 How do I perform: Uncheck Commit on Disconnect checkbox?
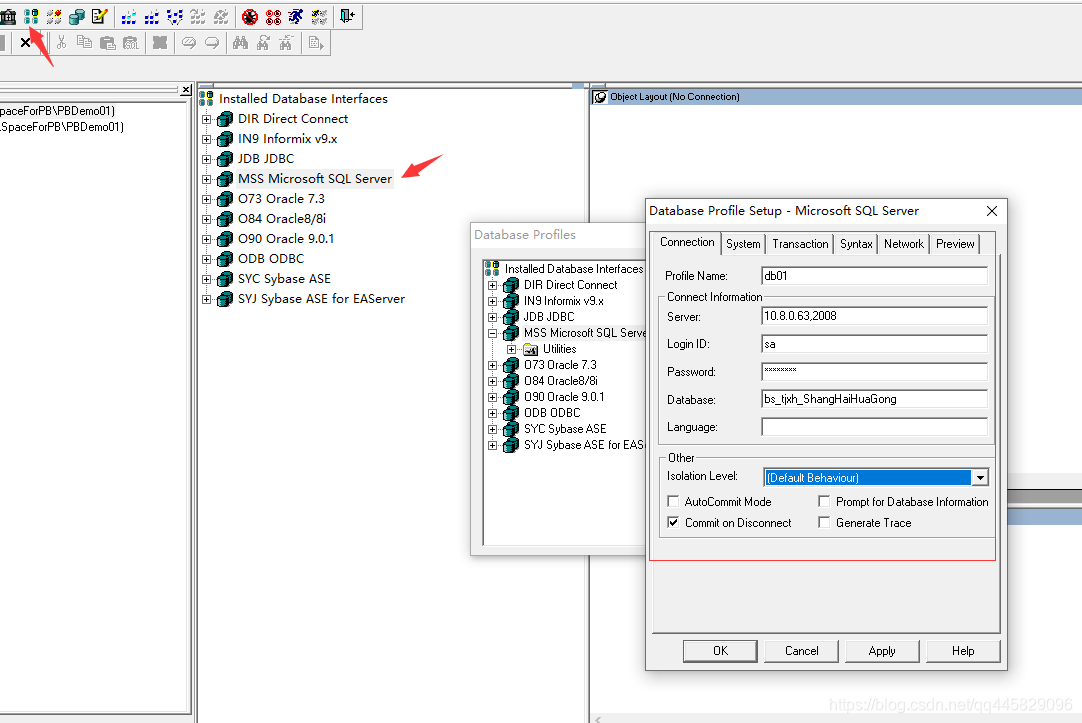click(673, 522)
